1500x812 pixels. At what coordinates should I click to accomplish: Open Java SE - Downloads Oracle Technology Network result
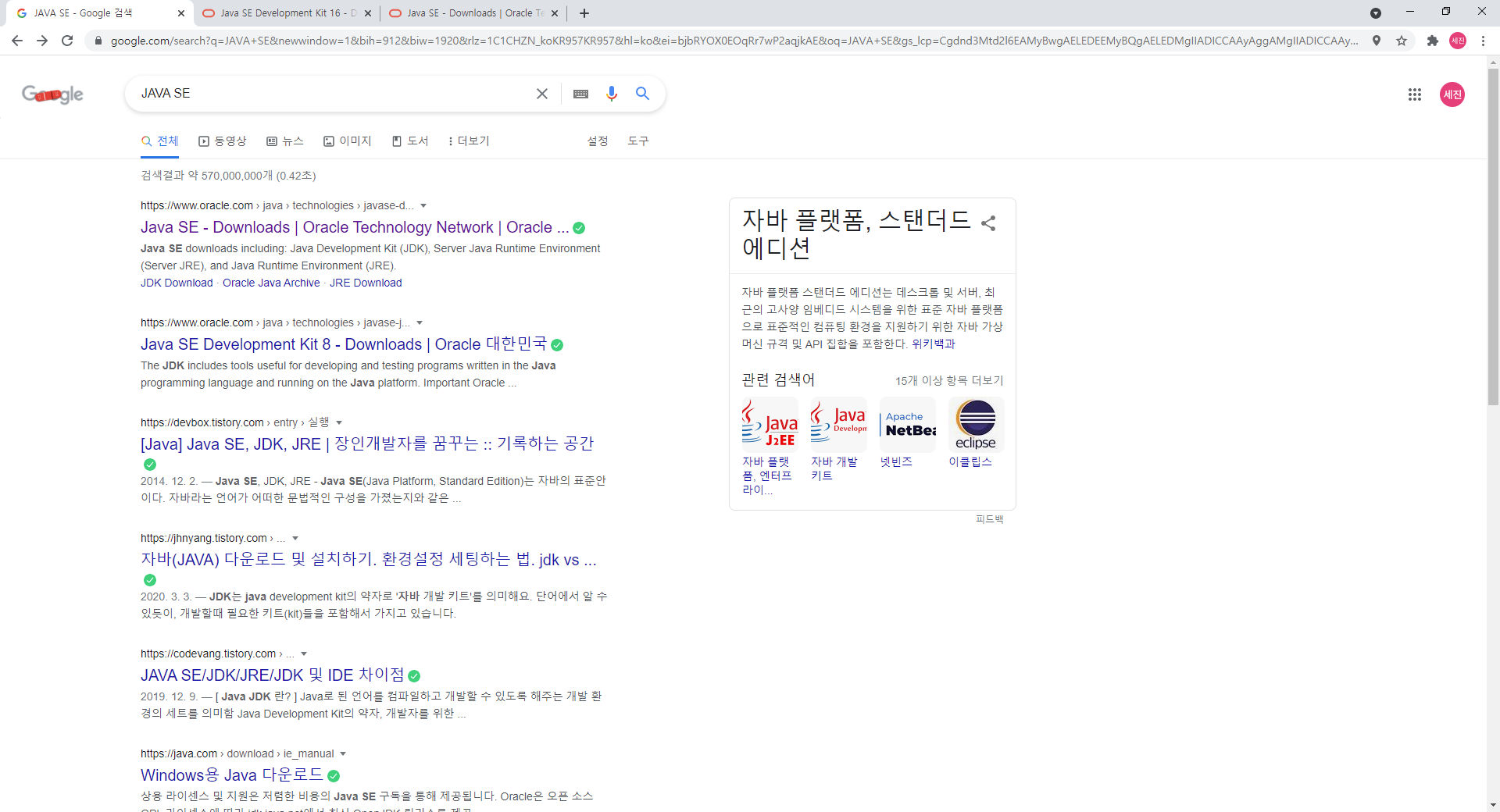(x=355, y=227)
